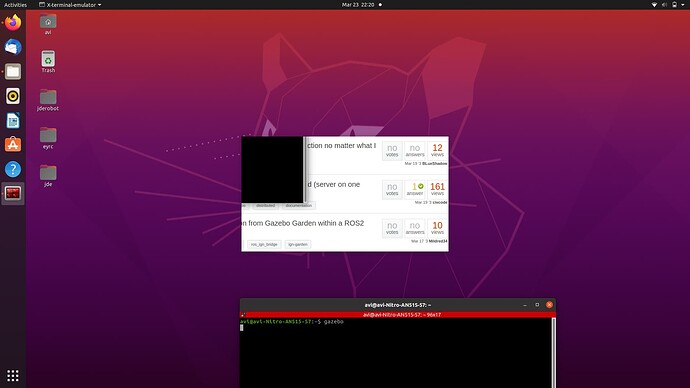690x388 pixels.
Task: Click the 'ign-garden' tag
Action: (x=297, y=244)
